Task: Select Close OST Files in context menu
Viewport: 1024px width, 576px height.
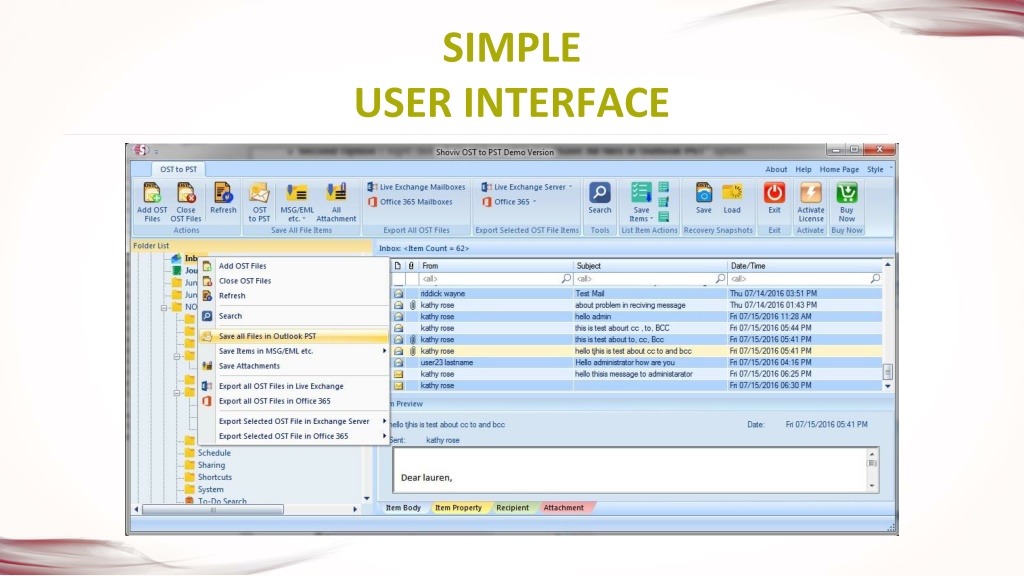Action: pyautogui.click(x=294, y=281)
